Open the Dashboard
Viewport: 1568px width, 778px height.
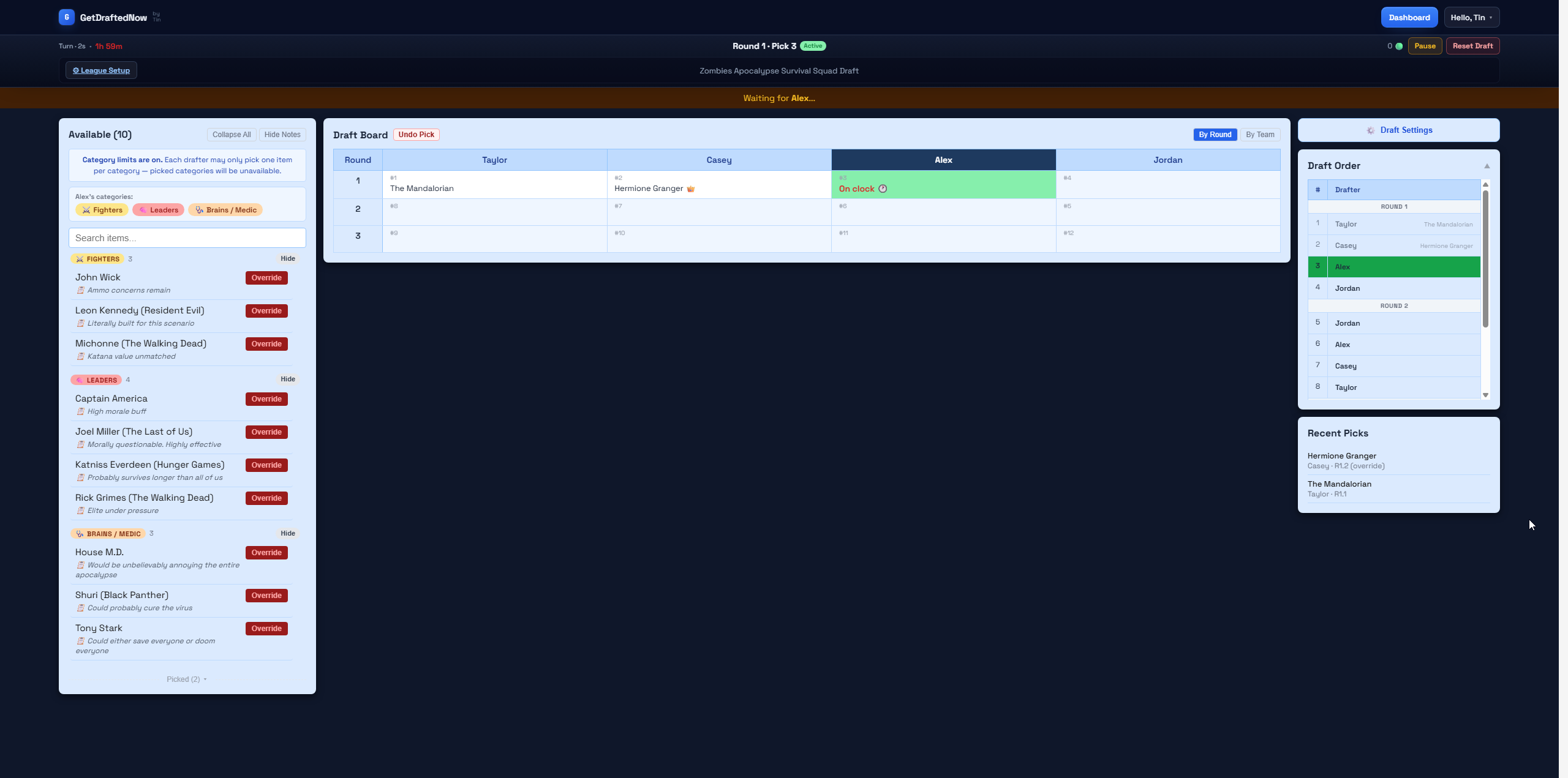[1409, 17]
